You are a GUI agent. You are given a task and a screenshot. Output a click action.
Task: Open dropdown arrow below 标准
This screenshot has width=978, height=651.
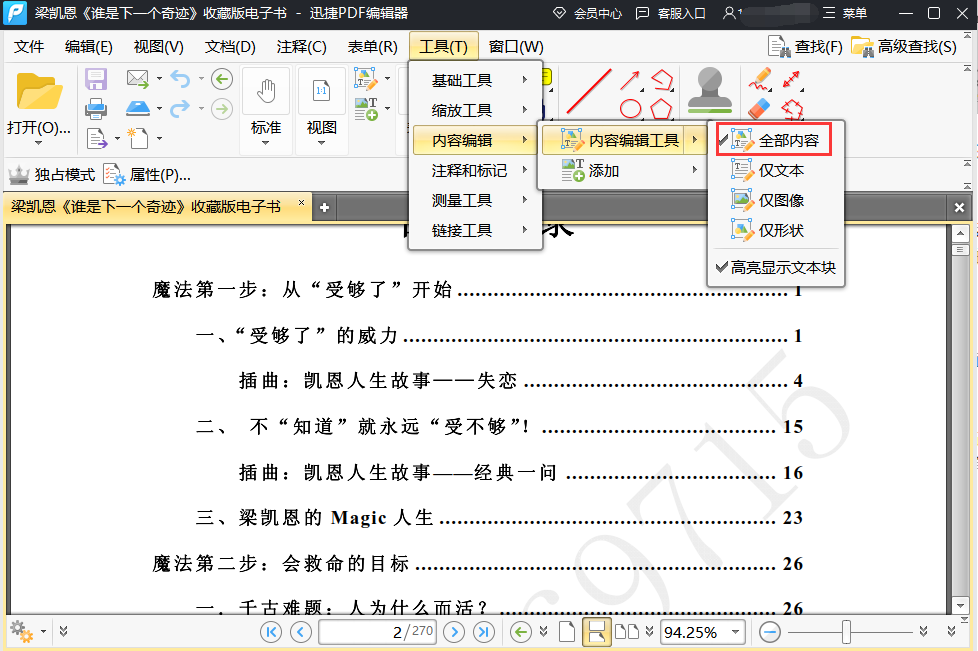[266, 143]
